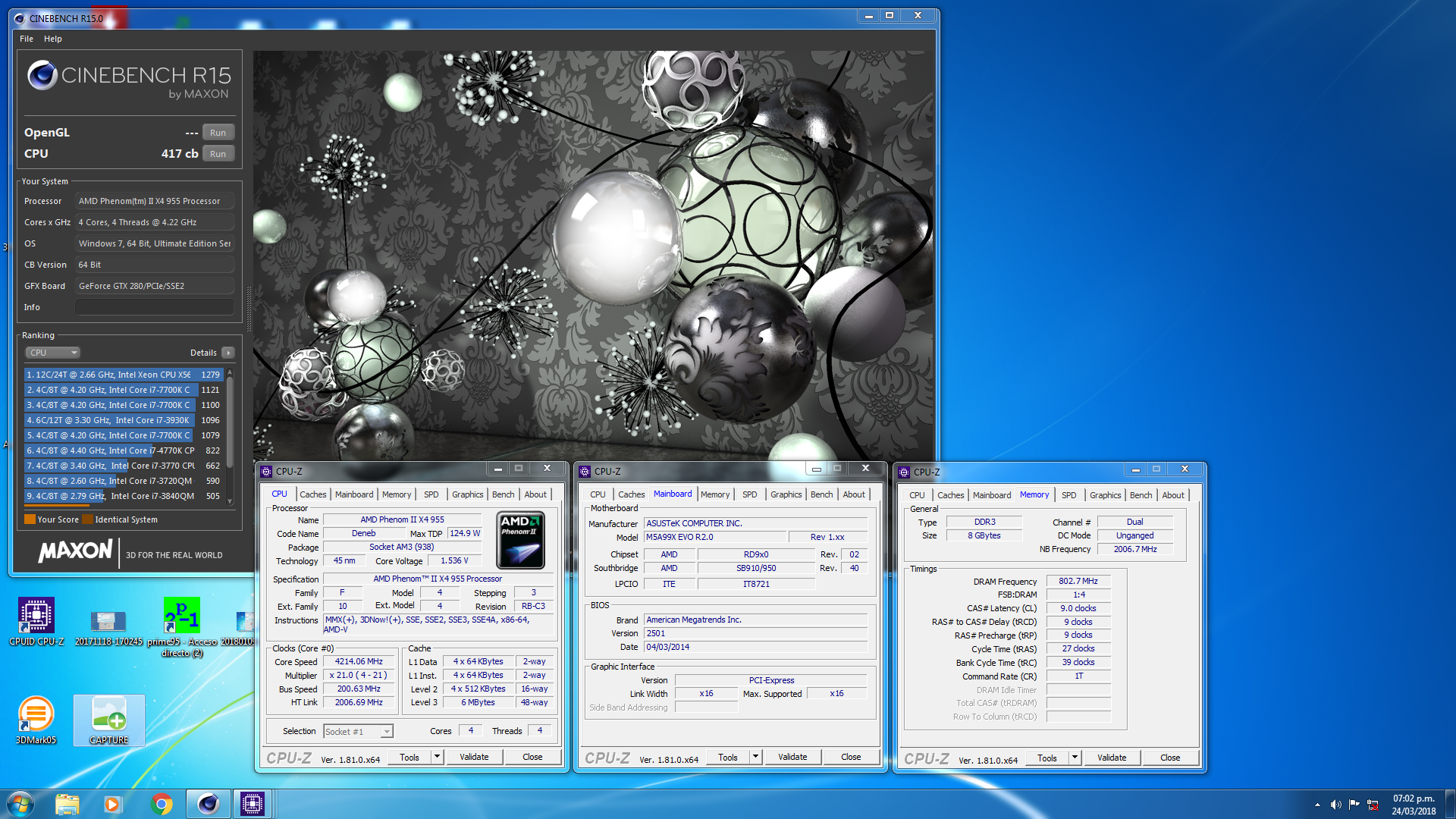
Task: Click the BIOS Version value 2501
Action: tap(755, 634)
